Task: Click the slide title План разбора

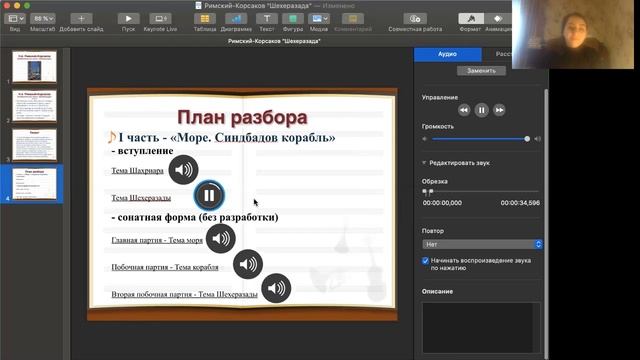Action: tap(242, 118)
